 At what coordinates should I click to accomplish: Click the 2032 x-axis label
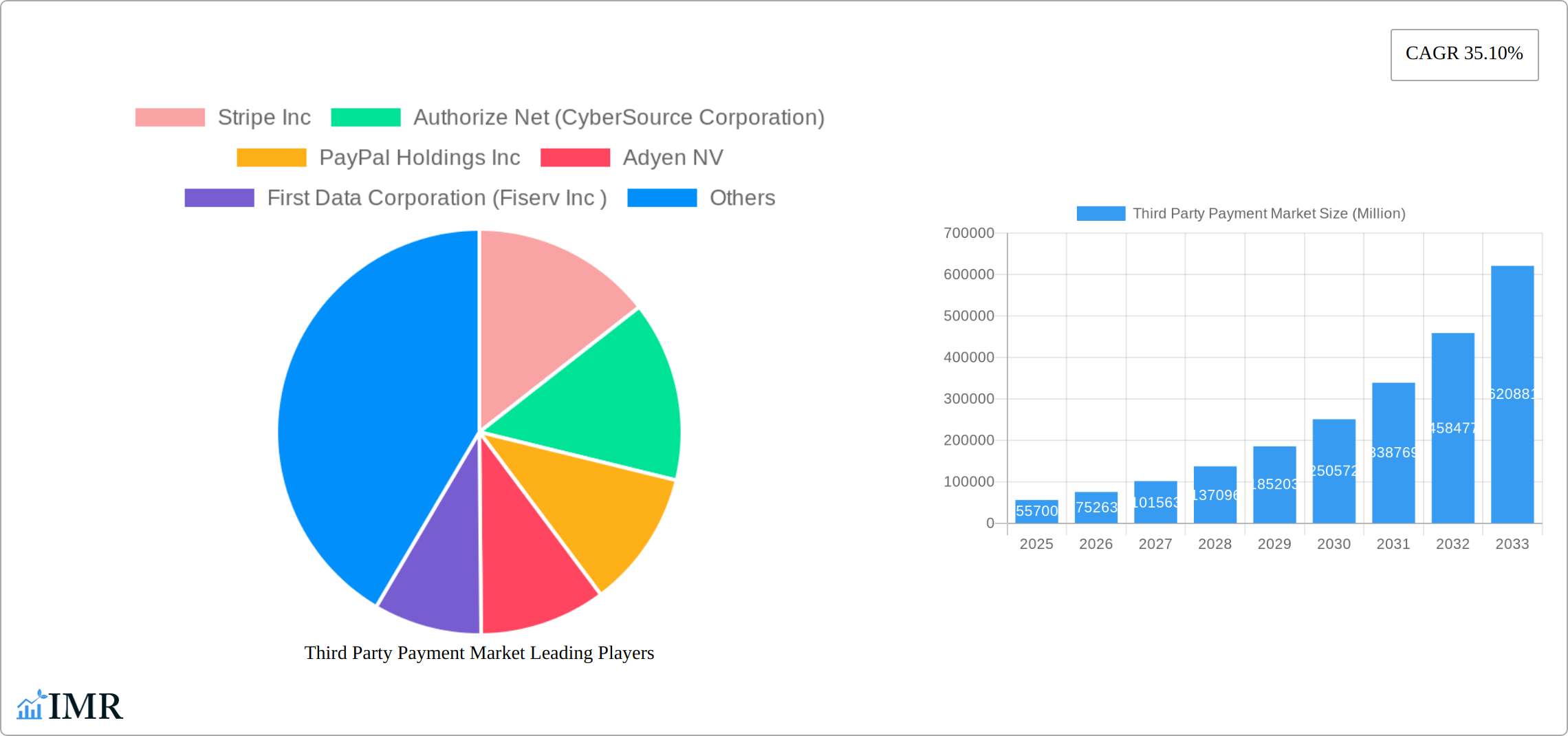click(1453, 544)
